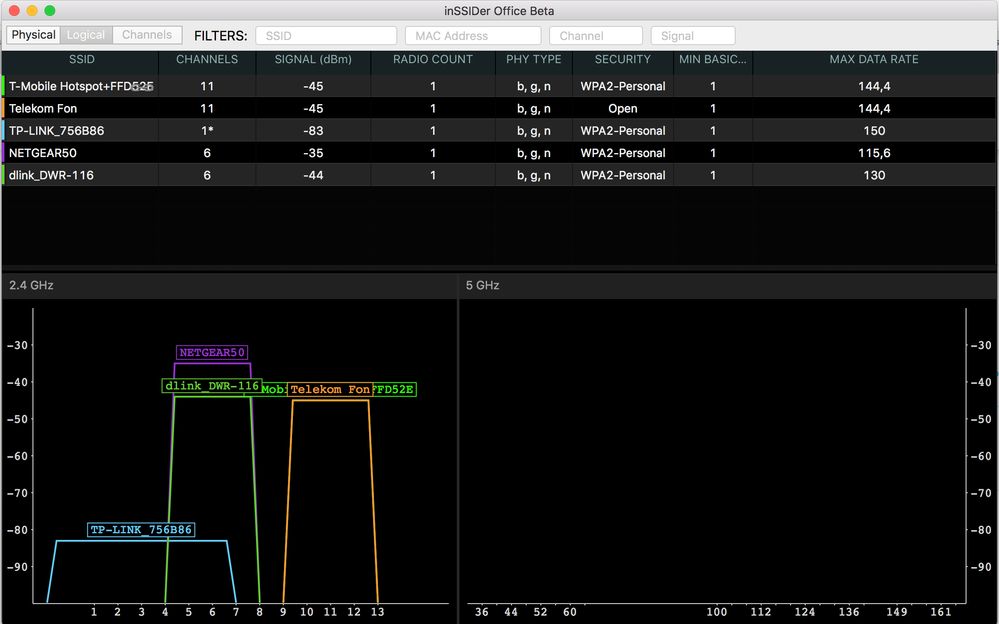Sort by RADIO COUNT column header

click(433, 59)
